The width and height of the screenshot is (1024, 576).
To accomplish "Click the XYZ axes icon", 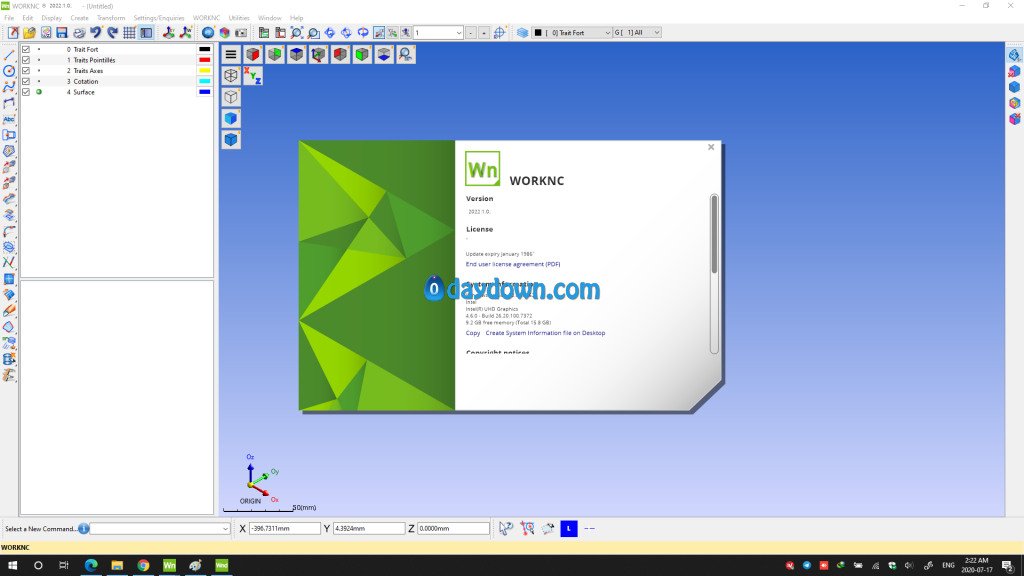I will tap(253, 75).
